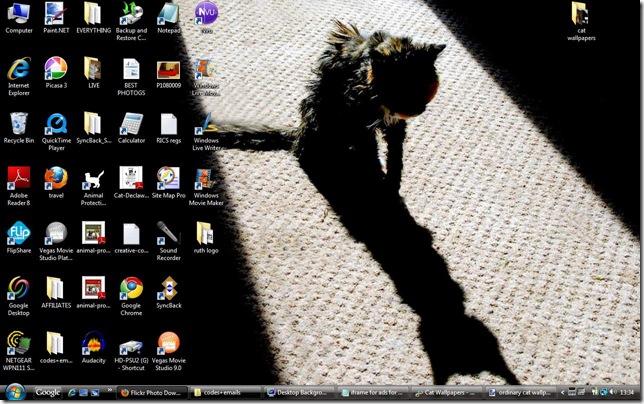Open the cat wallpapers folder
Screen dimensions: 644x404
[581, 21]
